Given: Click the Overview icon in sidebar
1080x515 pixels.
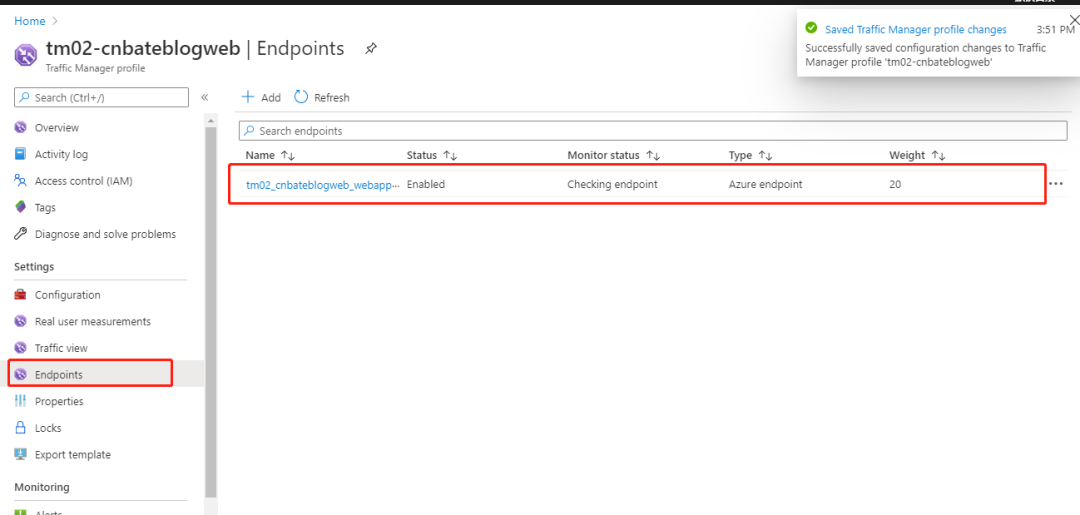Looking at the screenshot, I should [x=21, y=127].
